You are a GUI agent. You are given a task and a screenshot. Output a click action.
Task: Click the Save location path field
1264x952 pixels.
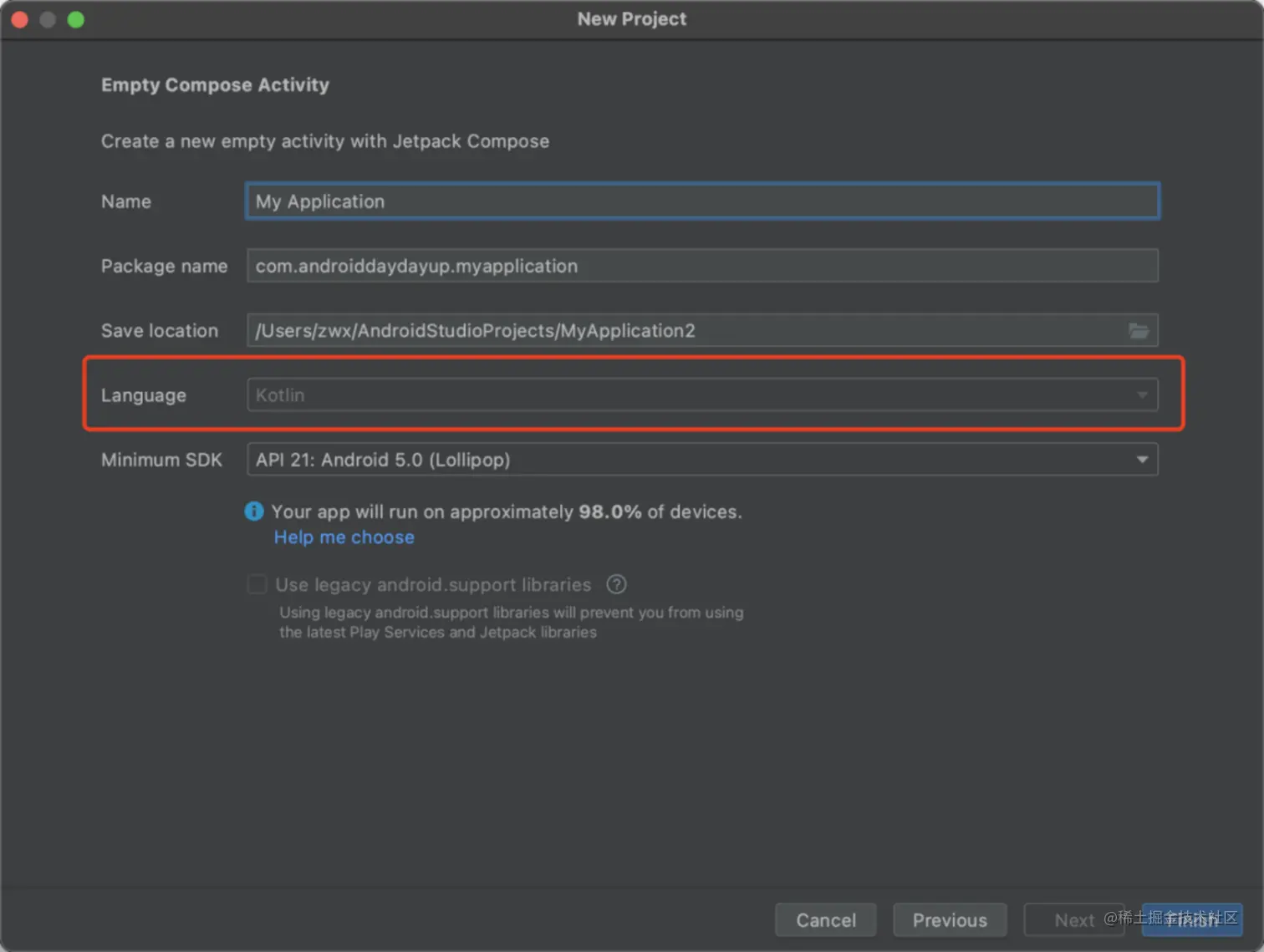(686, 331)
